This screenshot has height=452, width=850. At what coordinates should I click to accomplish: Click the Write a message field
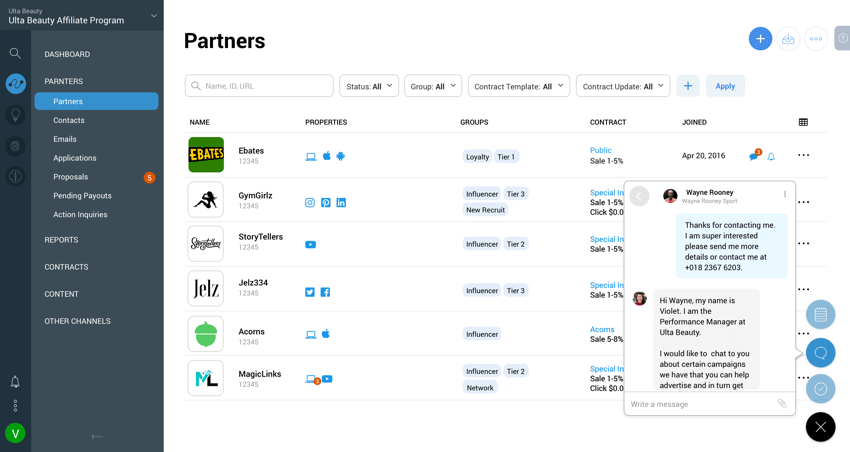[700, 404]
